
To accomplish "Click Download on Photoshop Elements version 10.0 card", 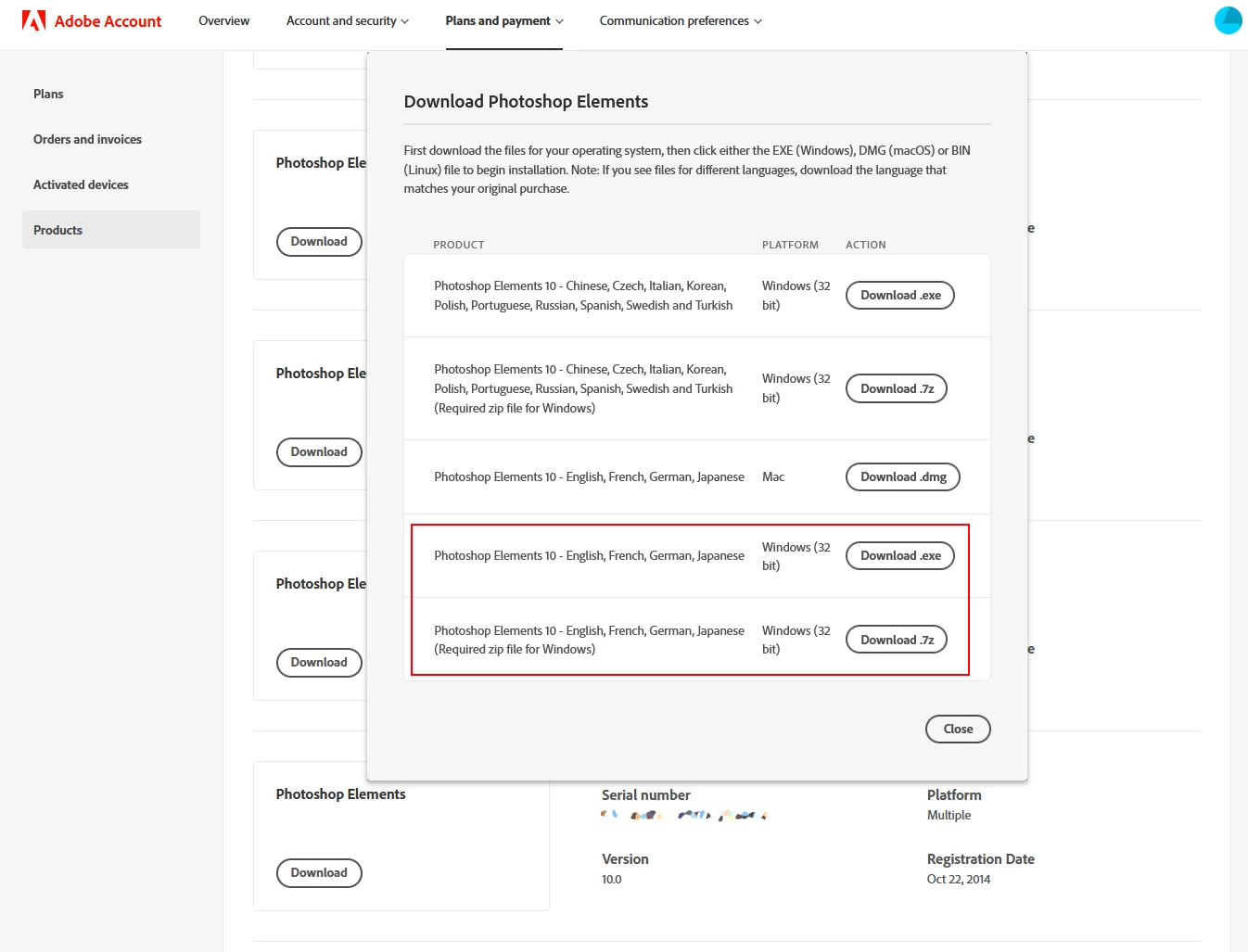I will pyautogui.click(x=319, y=873).
